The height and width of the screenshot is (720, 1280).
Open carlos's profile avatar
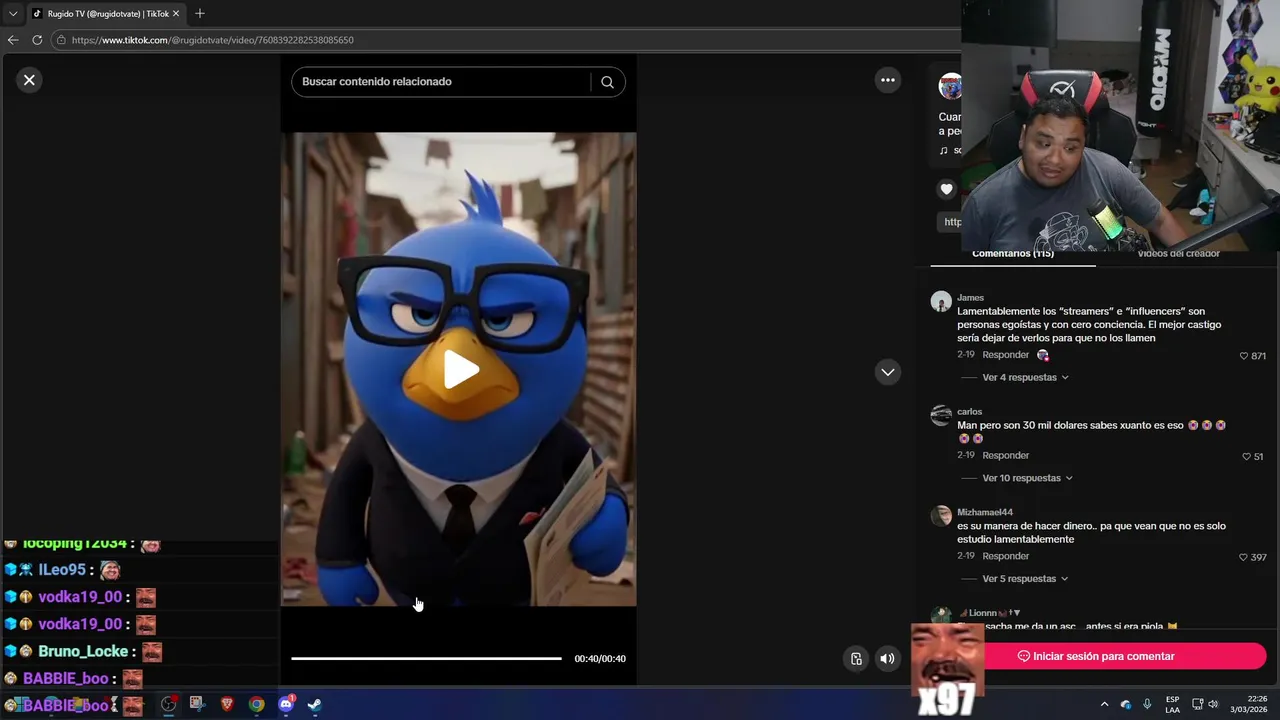[x=941, y=415]
